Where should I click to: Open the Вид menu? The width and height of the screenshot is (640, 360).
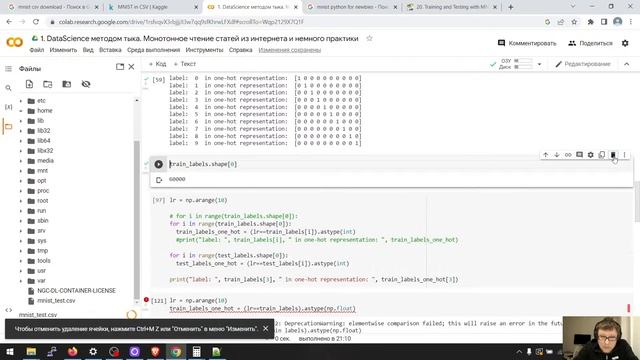[x=88, y=50]
